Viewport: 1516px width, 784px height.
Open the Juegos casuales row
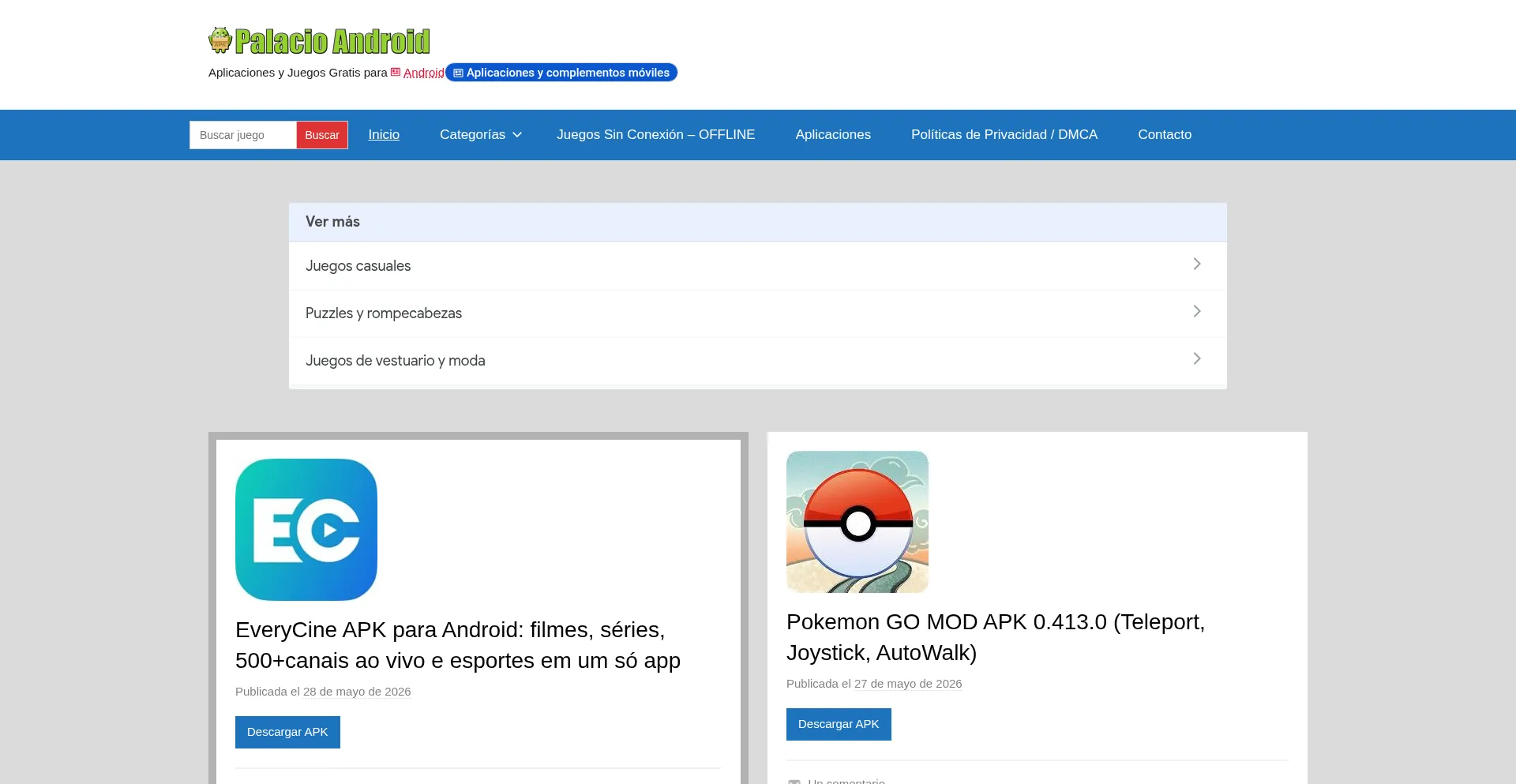758,266
